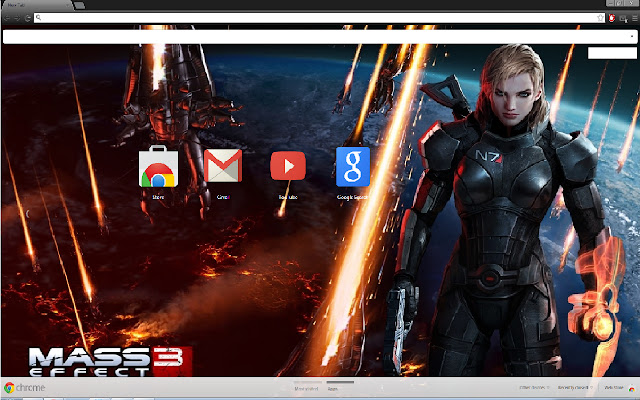Bookmark this page with the star
Viewport: 640px width, 400px height.
600,18
